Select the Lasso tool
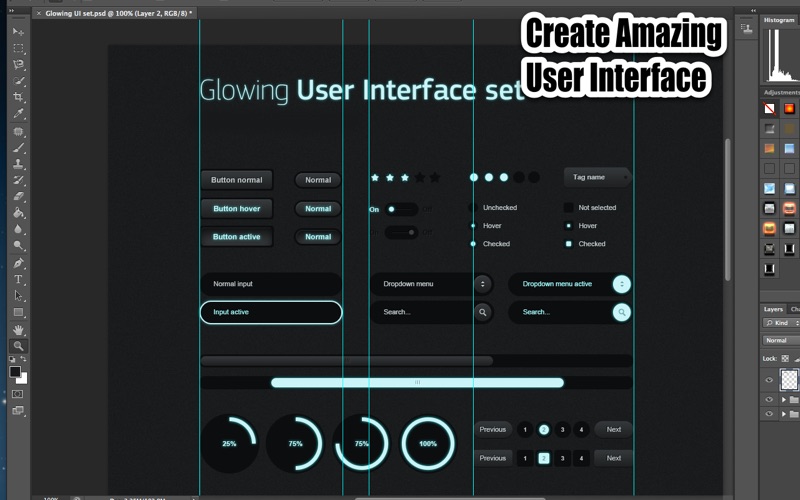 pyautogui.click(x=18, y=64)
